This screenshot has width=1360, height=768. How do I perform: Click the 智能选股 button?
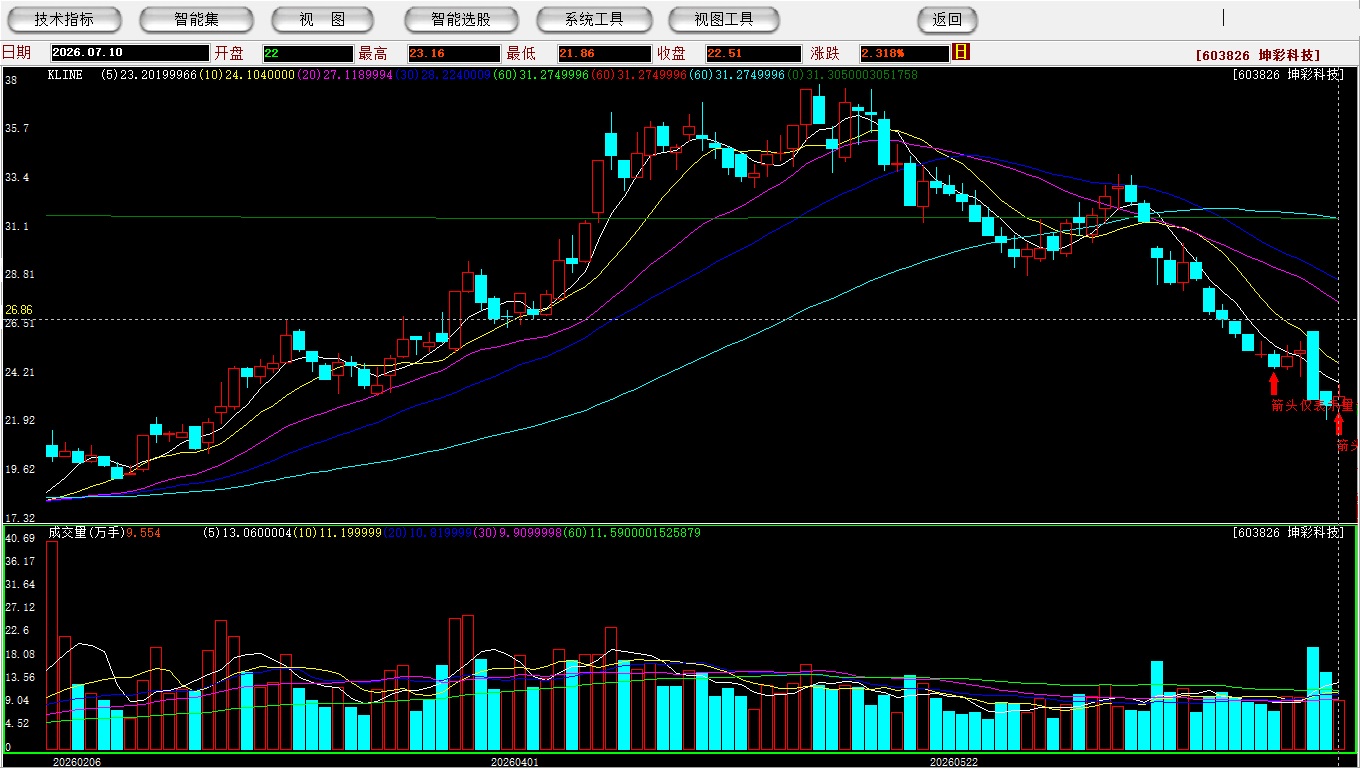(461, 19)
